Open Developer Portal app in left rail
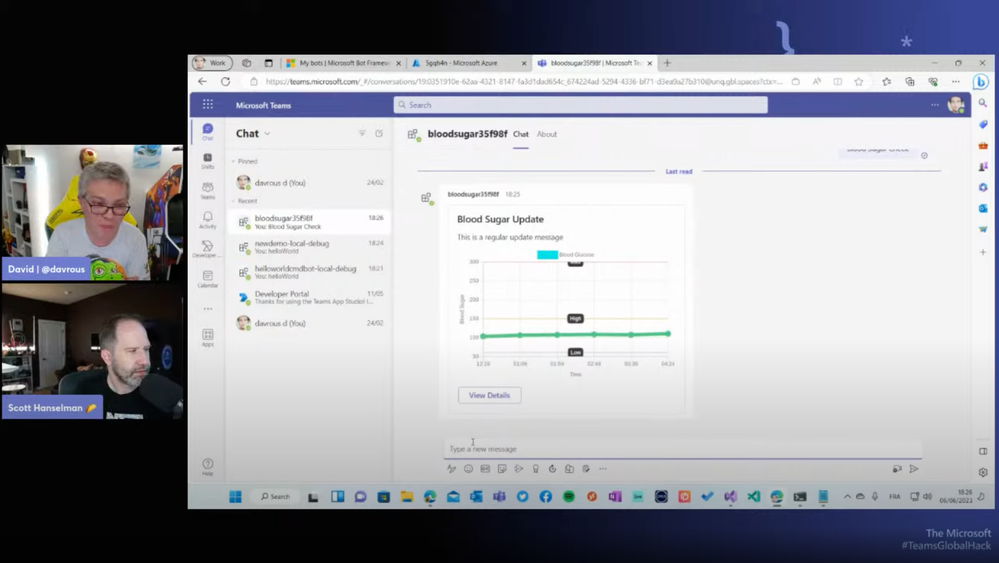Viewport: 999px width, 563px height. (208, 249)
